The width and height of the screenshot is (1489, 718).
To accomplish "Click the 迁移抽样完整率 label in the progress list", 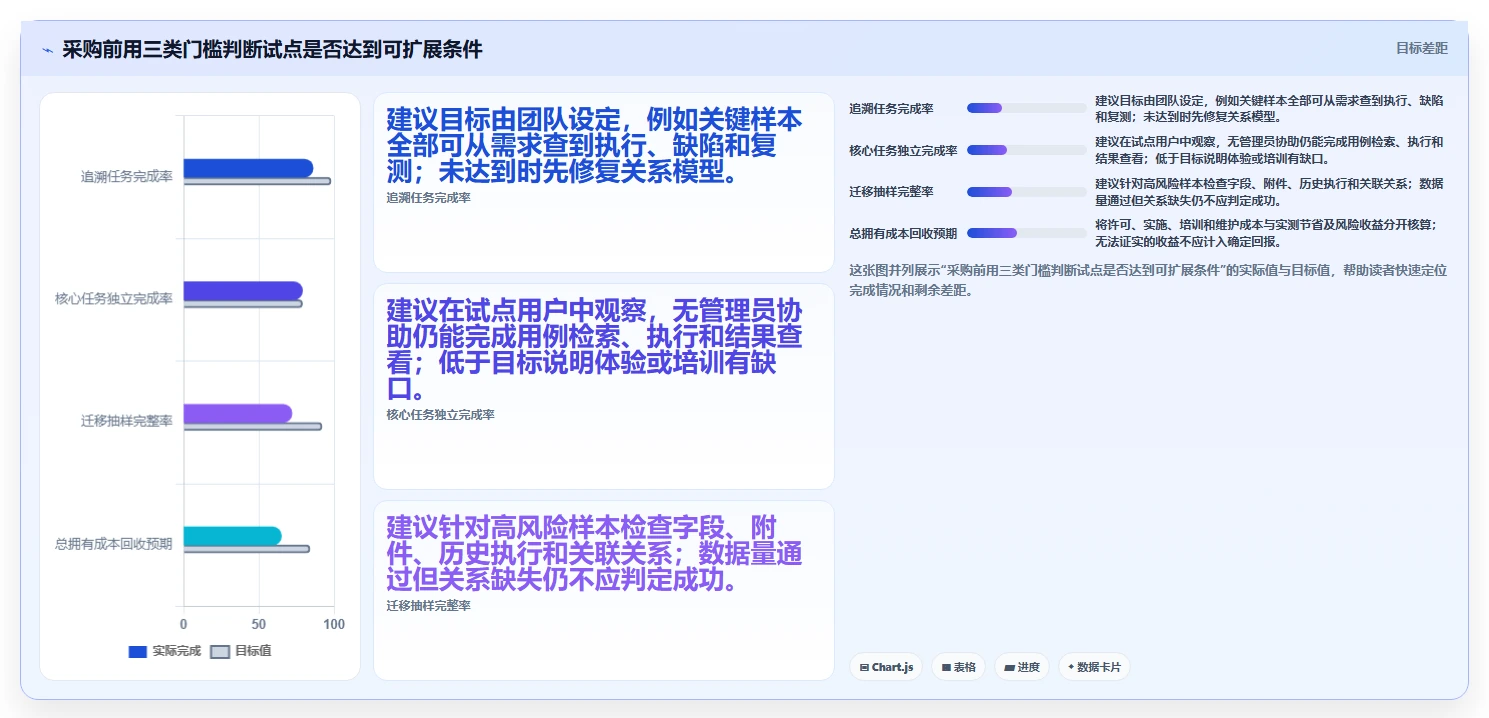I will coord(891,192).
